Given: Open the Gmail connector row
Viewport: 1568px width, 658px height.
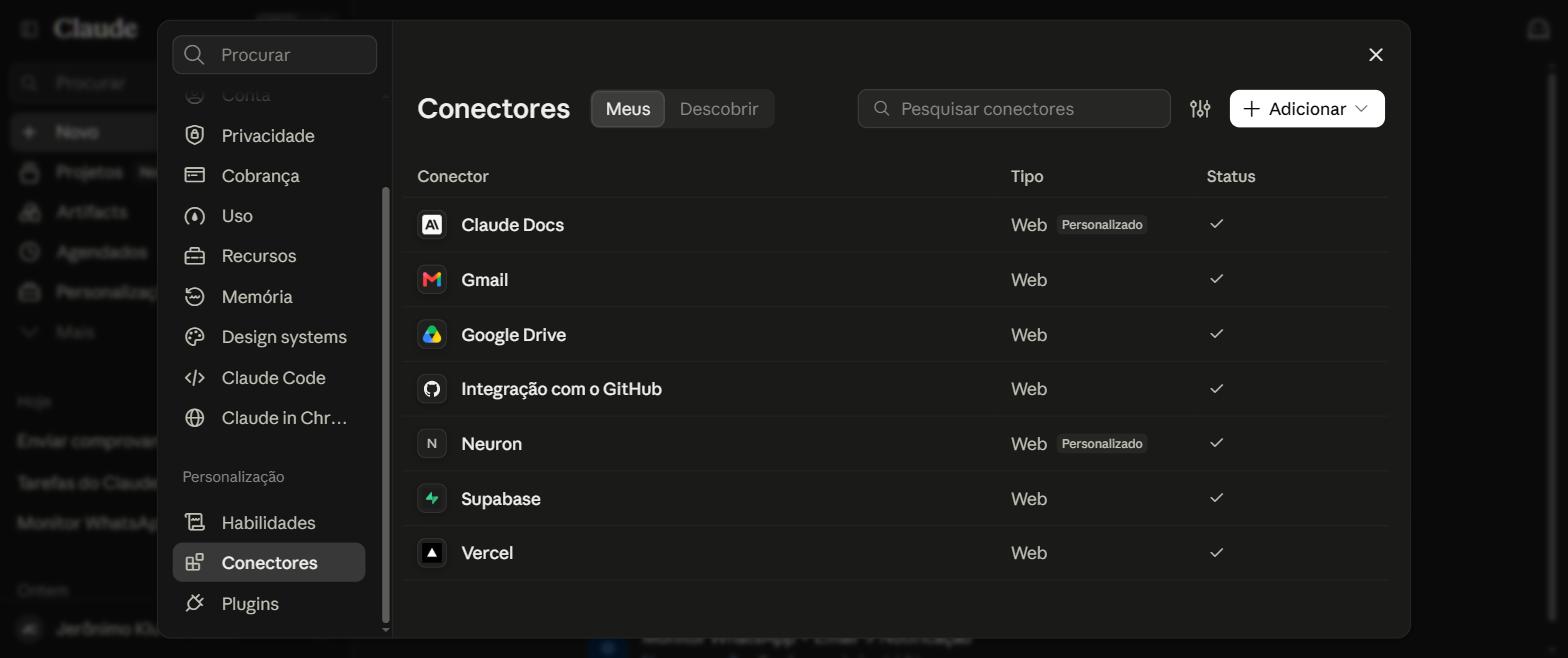Looking at the screenshot, I should pyautogui.click(x=896, y=280).
